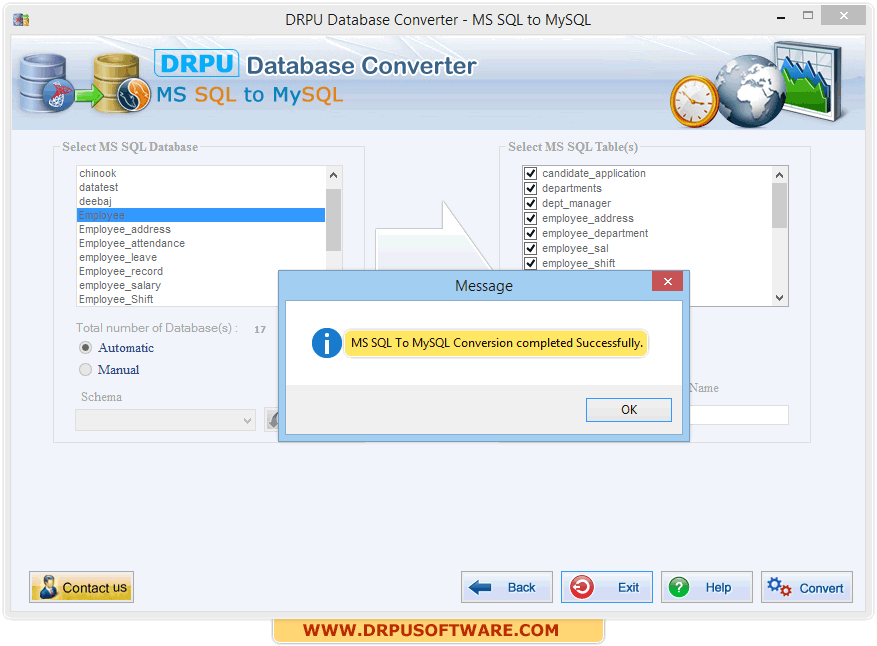877x646 pixels.
Task: Uncheck the dept_manager table checkbox
Action: point(531,204)
